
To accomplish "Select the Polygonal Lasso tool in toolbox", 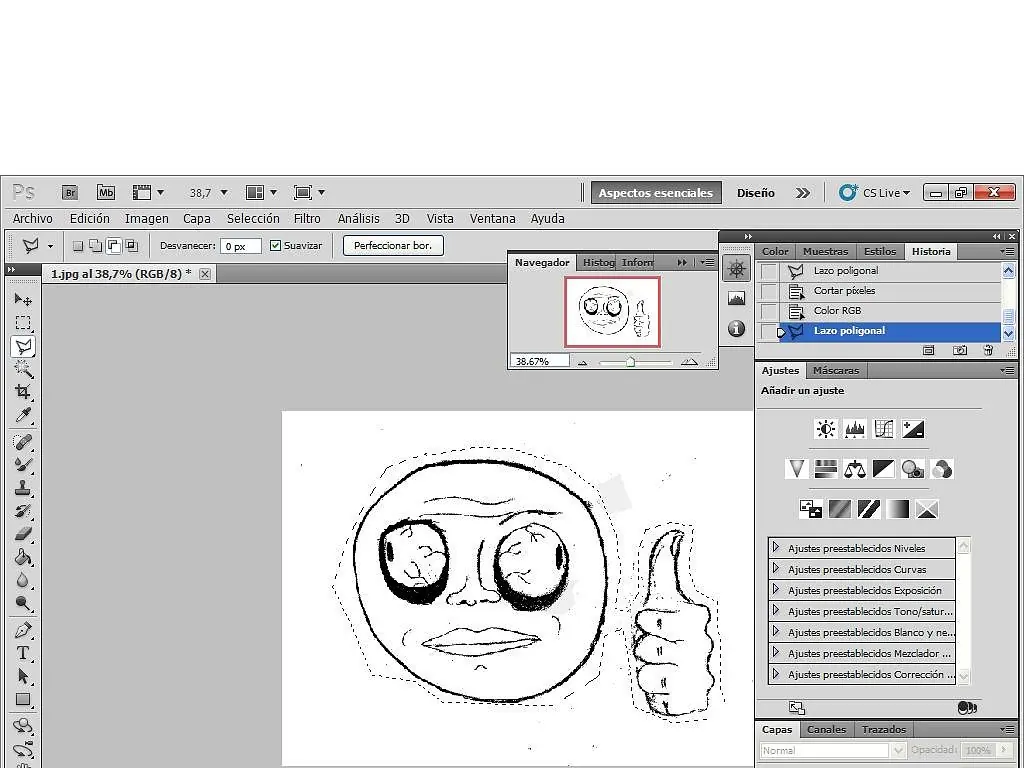I will 23,346.
